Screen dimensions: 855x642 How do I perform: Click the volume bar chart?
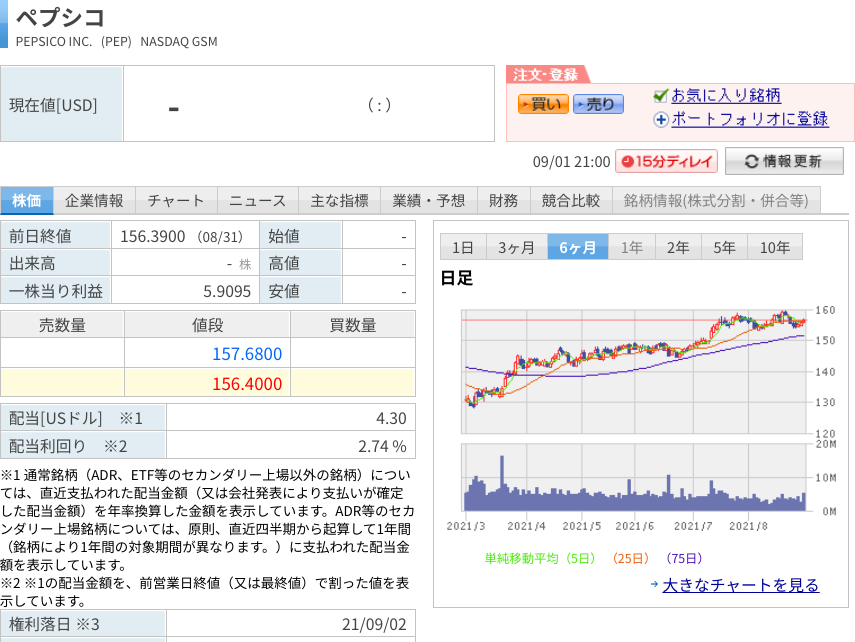634,477
